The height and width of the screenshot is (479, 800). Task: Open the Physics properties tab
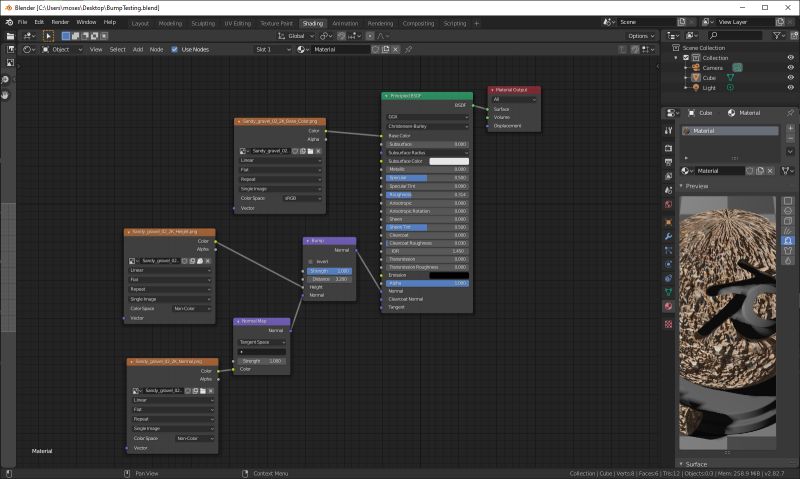[668, 264]
